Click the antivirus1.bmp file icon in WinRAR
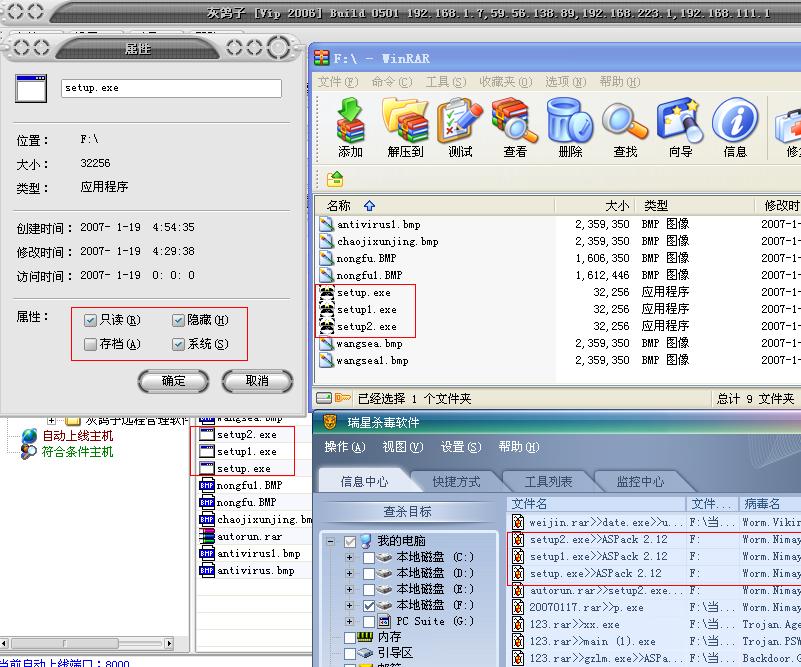Viewport: 801px width, 667px height. (x=326, y=224)
